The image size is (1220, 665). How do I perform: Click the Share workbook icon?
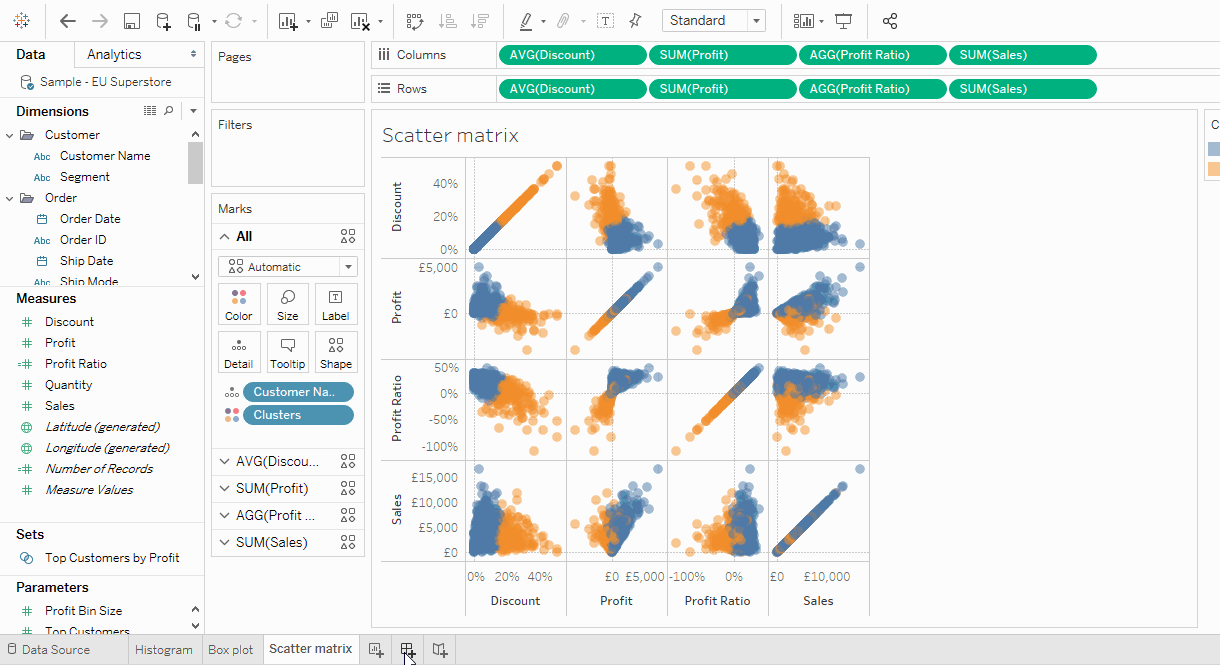890,21
